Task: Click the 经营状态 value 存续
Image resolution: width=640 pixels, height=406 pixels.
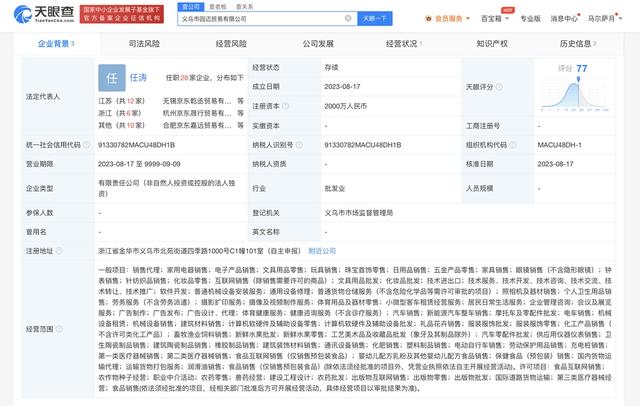Action: pyautogui.click(x=331, y=67)
